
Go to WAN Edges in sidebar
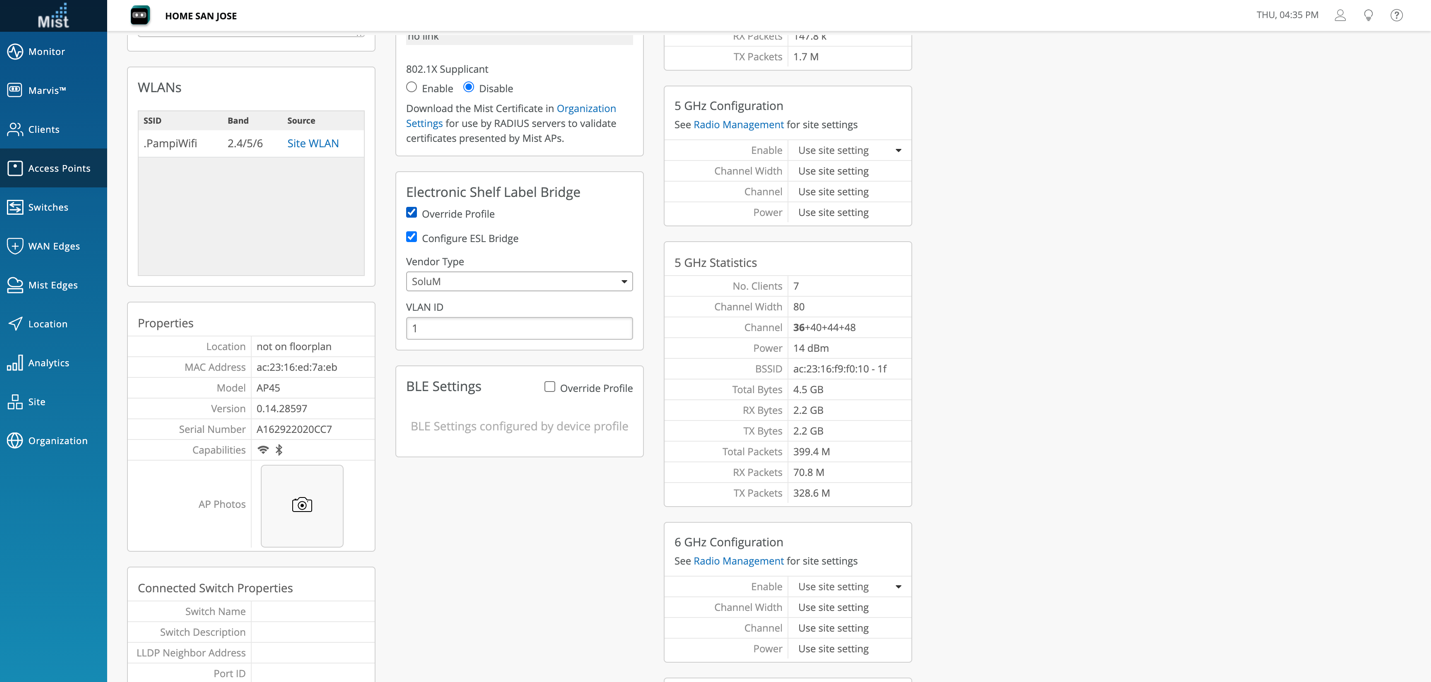[x=53, y=246]
